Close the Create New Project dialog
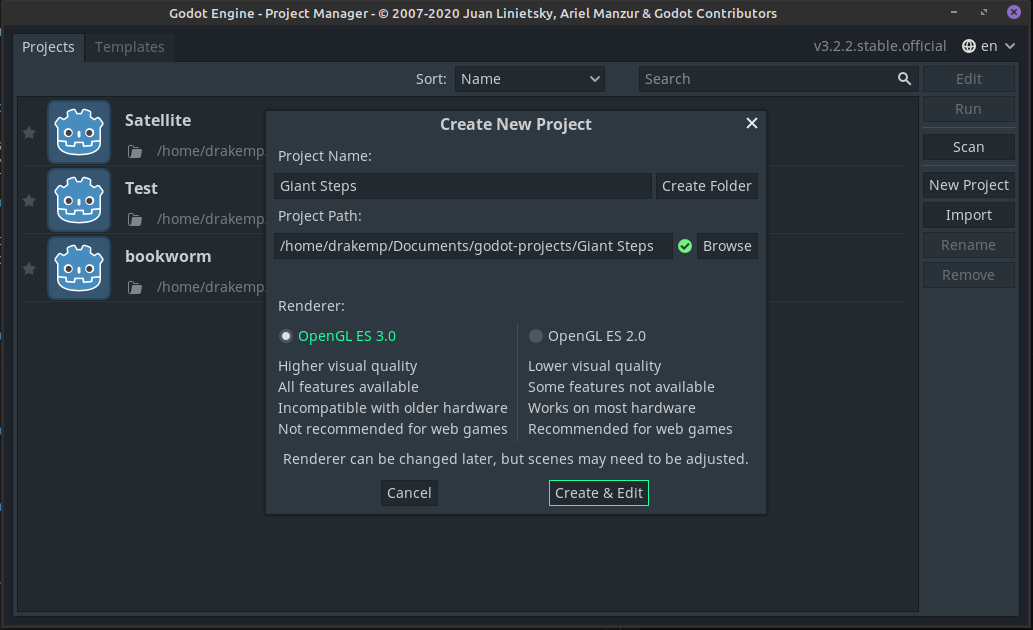1033x630 pixels. [752, 123]
